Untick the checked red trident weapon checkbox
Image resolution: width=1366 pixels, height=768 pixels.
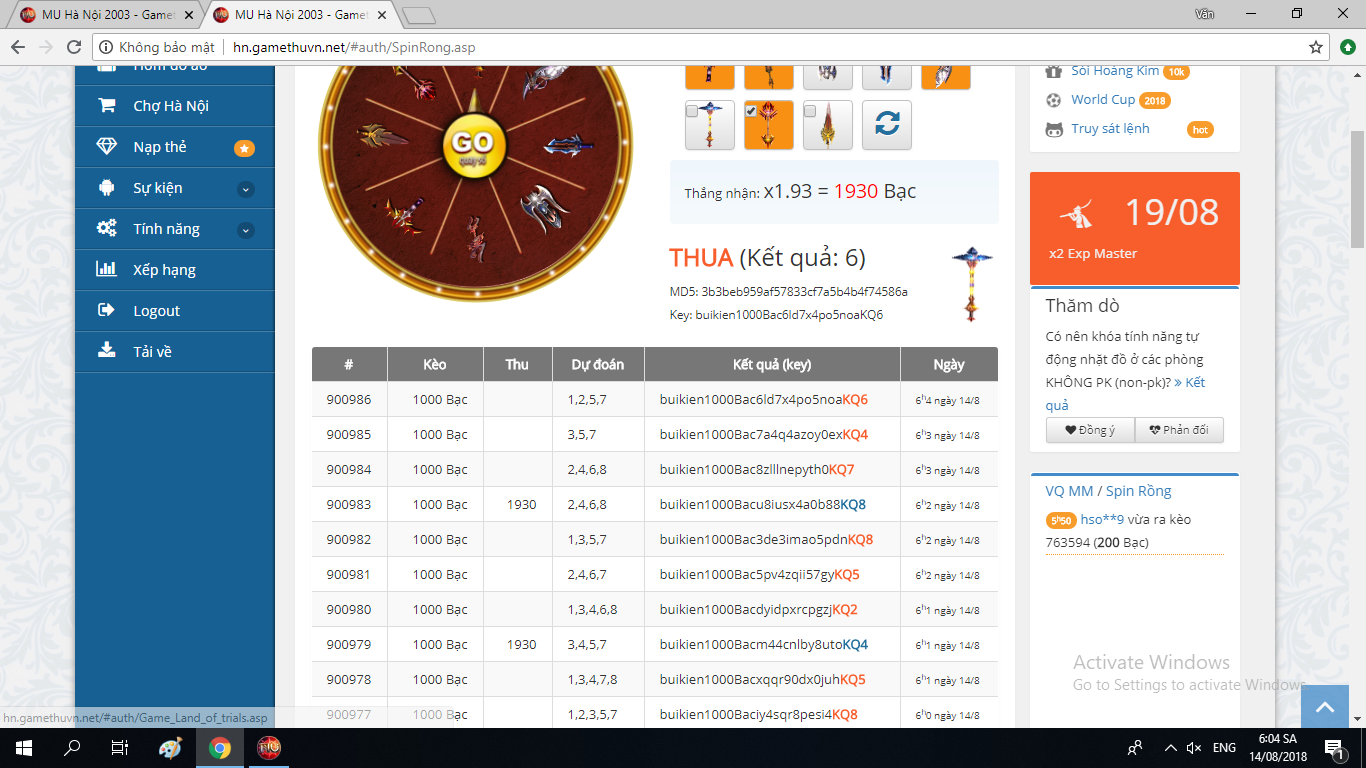[x=752, y=111]
